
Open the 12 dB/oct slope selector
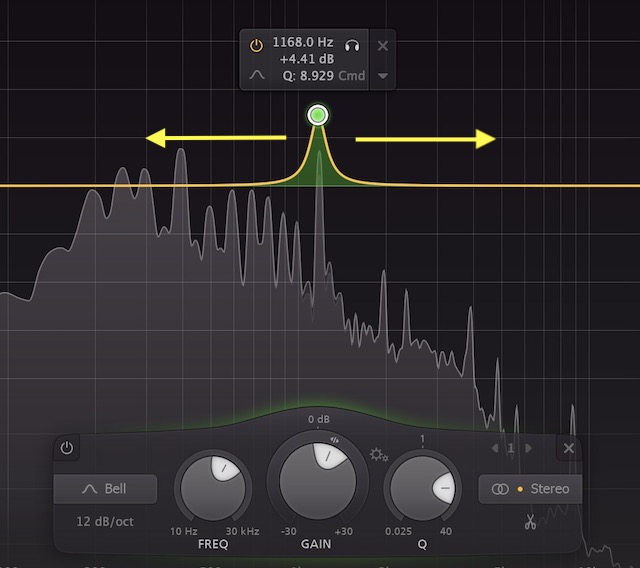[x=105, y=521]
